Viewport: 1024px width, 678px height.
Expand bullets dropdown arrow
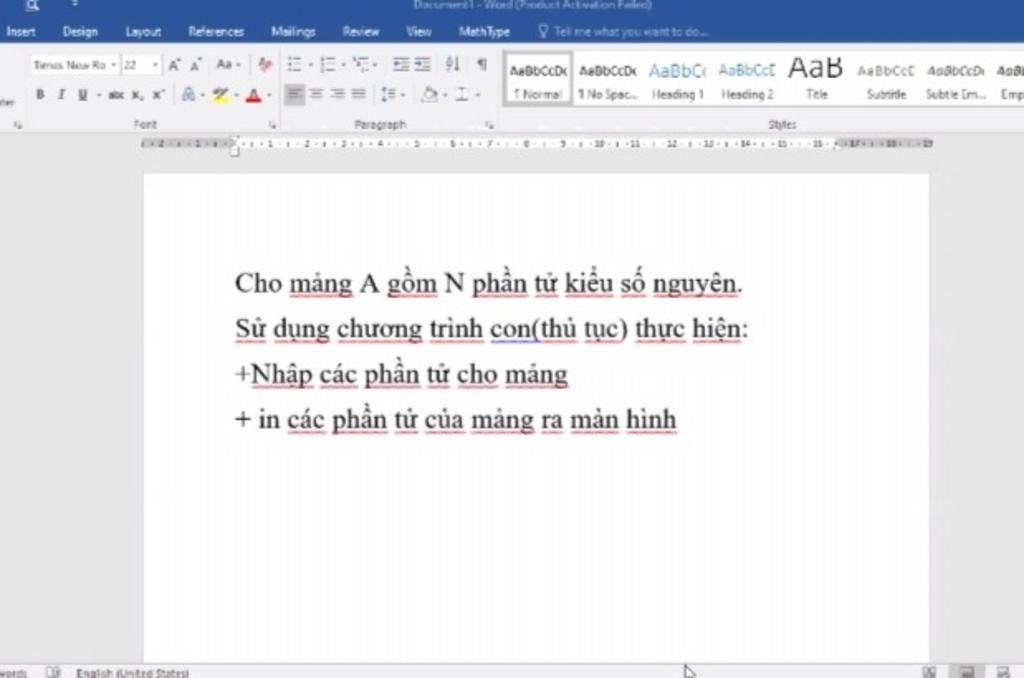[x=310, y=65]
